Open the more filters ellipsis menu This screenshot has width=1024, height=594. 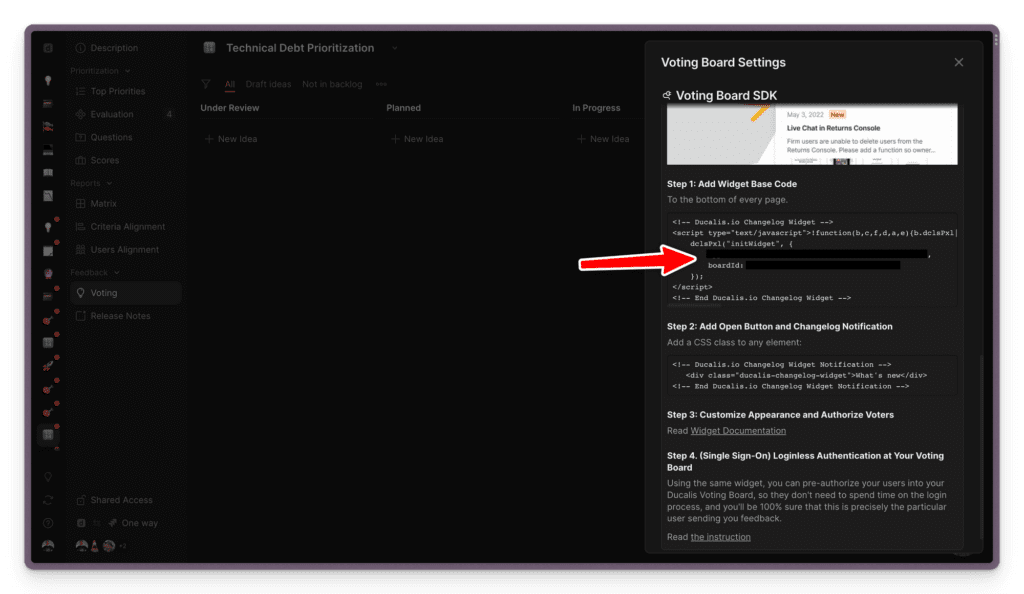[381, 84]
